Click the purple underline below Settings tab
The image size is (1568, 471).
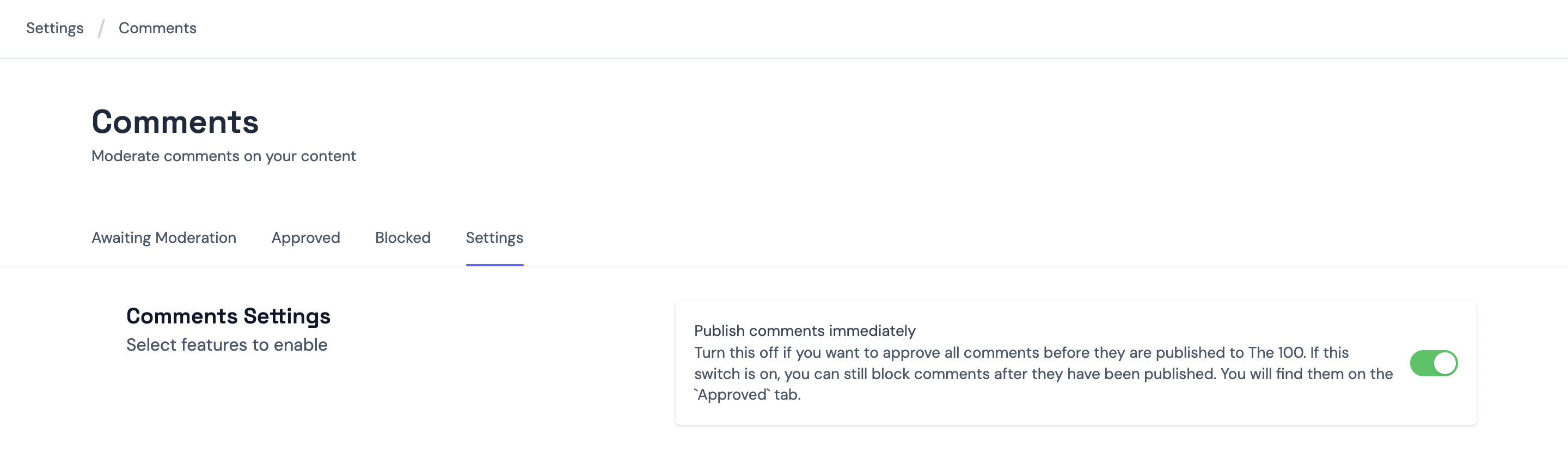tap(494, 265)
